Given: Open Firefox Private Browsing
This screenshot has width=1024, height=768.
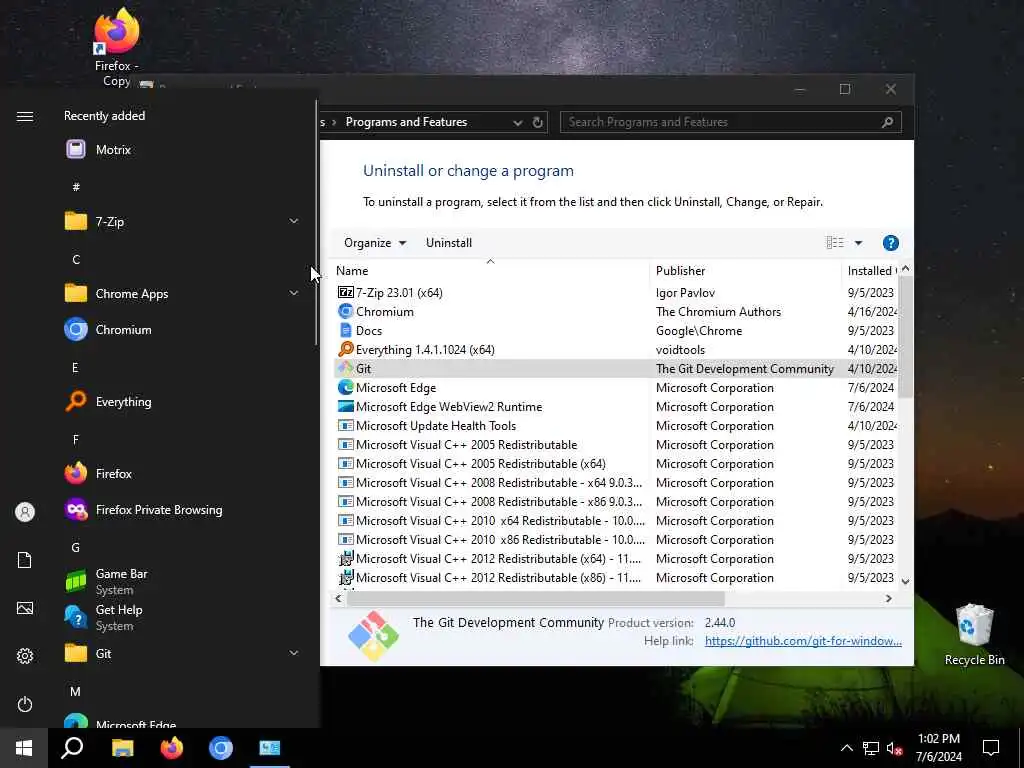Looking at the screenshot, I should point(180,509).
